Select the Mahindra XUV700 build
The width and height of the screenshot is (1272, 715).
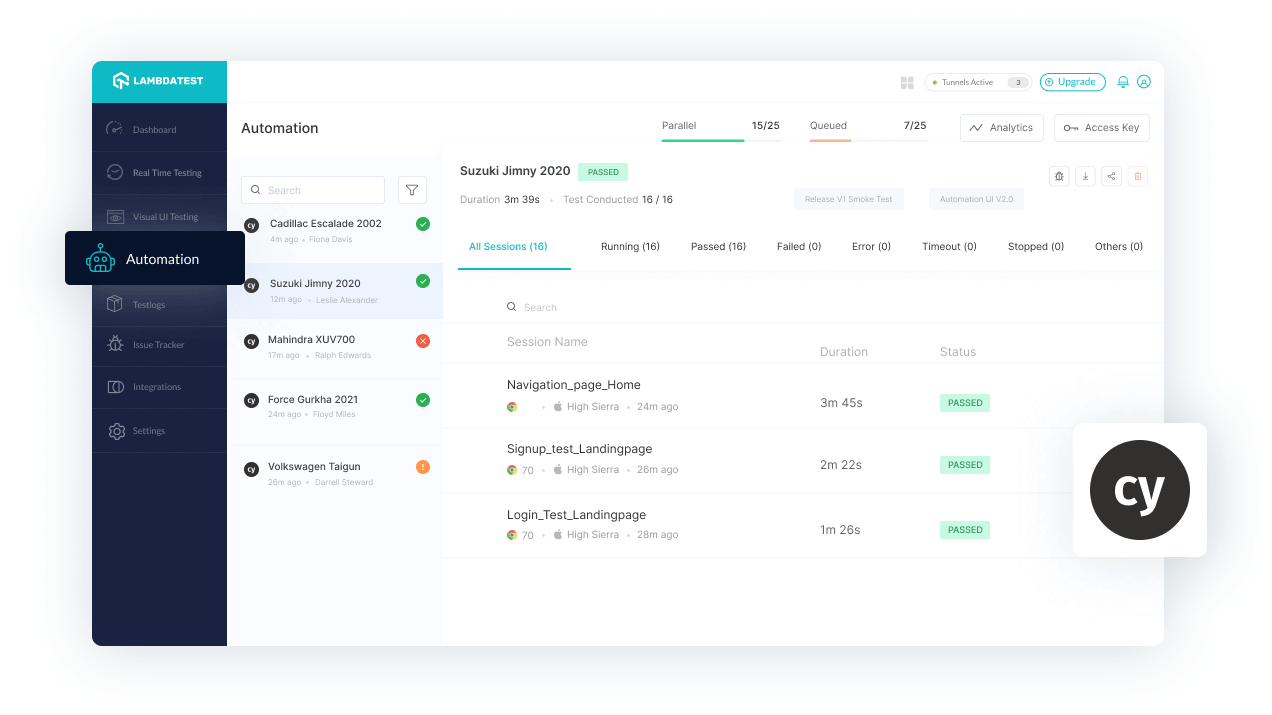(335, 347)
